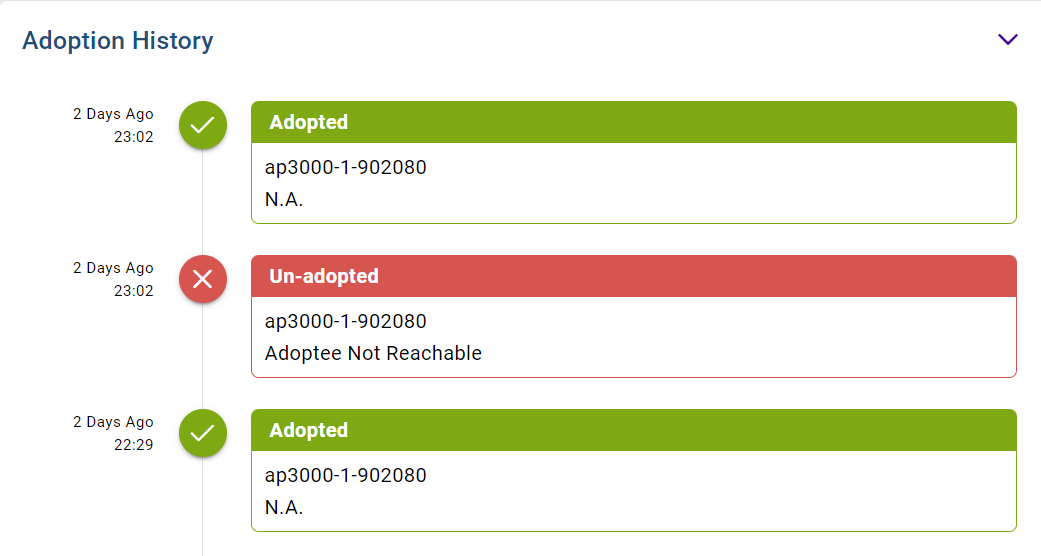Click ap3000-1-902080 in the latest Adopted card
This screenshot has height=556, width=1041.
click(345, 167)
